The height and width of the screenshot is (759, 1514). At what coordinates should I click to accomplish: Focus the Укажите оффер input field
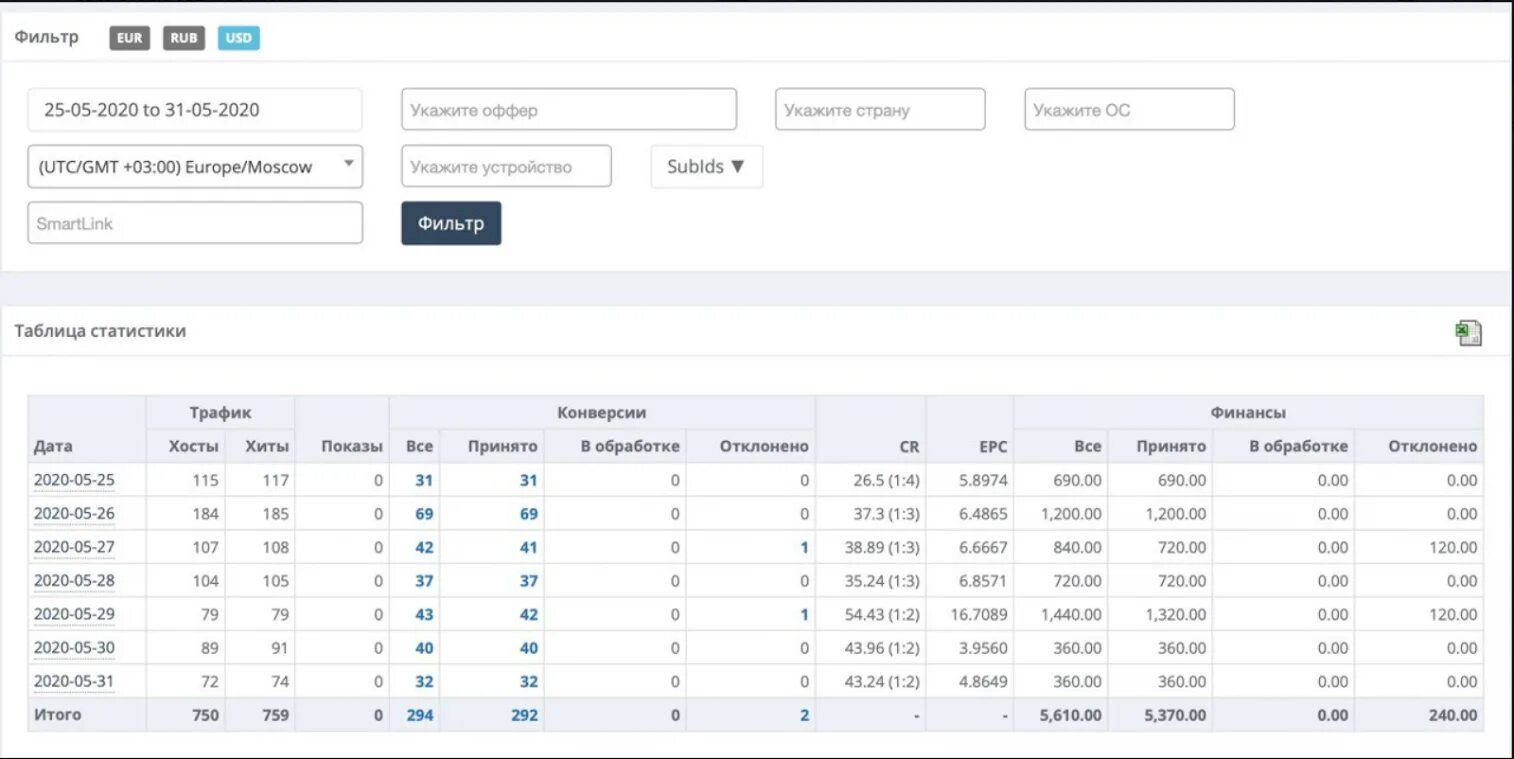(x=569, y=110)
